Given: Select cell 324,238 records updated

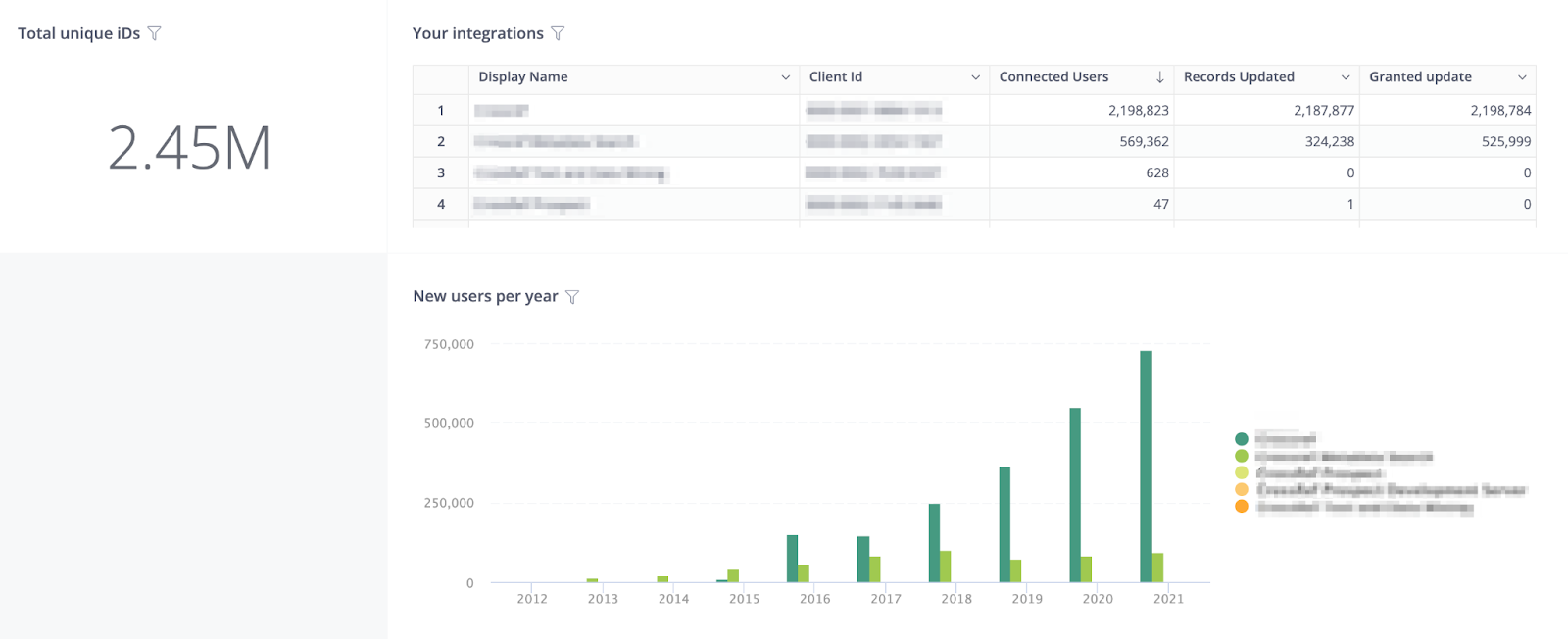Looking at the screenshot, I should (1267, 142).
